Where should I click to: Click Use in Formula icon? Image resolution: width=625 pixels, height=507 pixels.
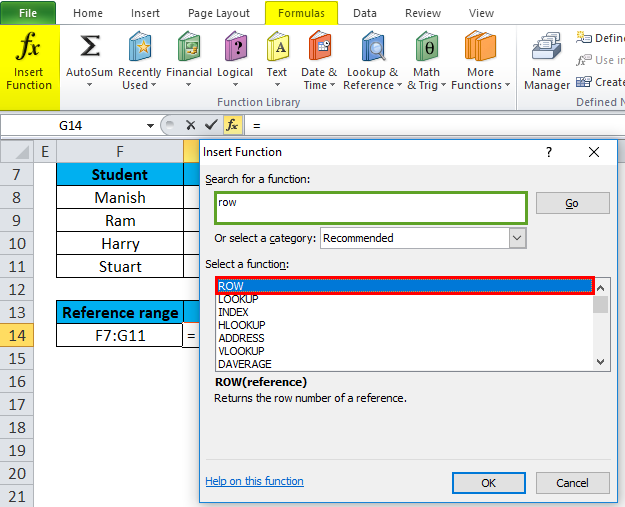click(x=584, y=60)
